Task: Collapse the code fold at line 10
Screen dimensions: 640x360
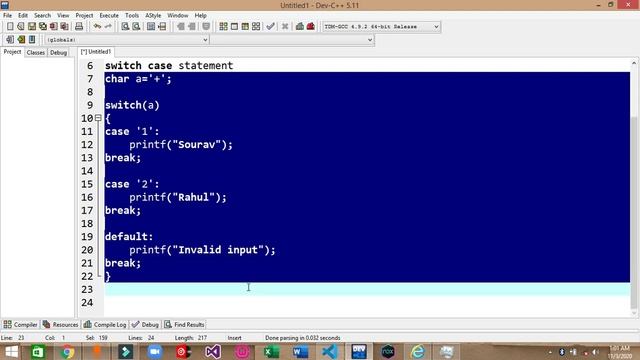Action: (x=98, y=118)
